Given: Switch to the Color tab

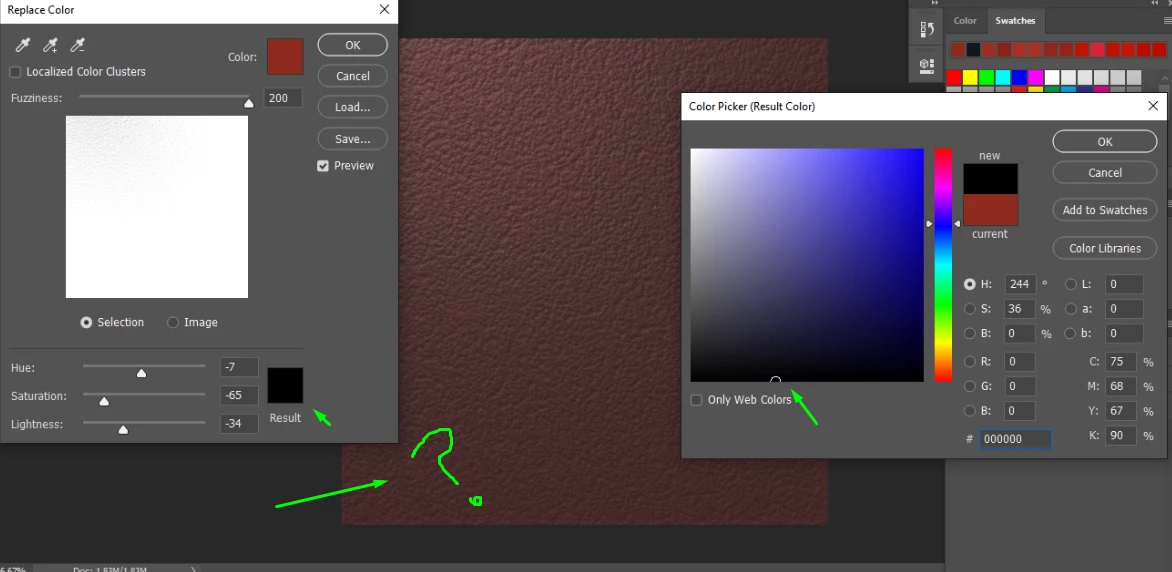Looking at the screenshot, I should pos(965,21).
